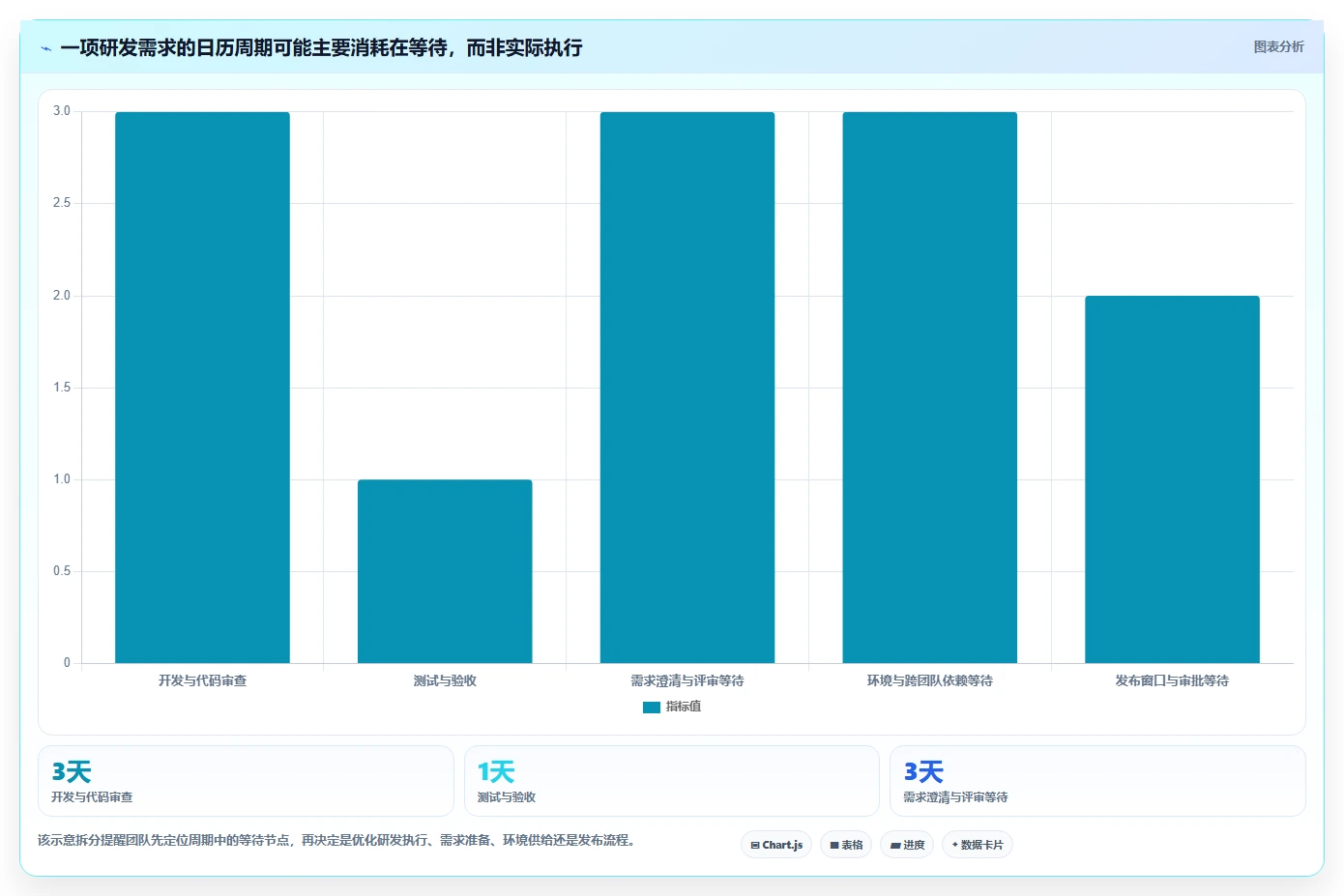1344x896 pixels.
Task: Click the 表格 tag chip
Action: point(846,845)
